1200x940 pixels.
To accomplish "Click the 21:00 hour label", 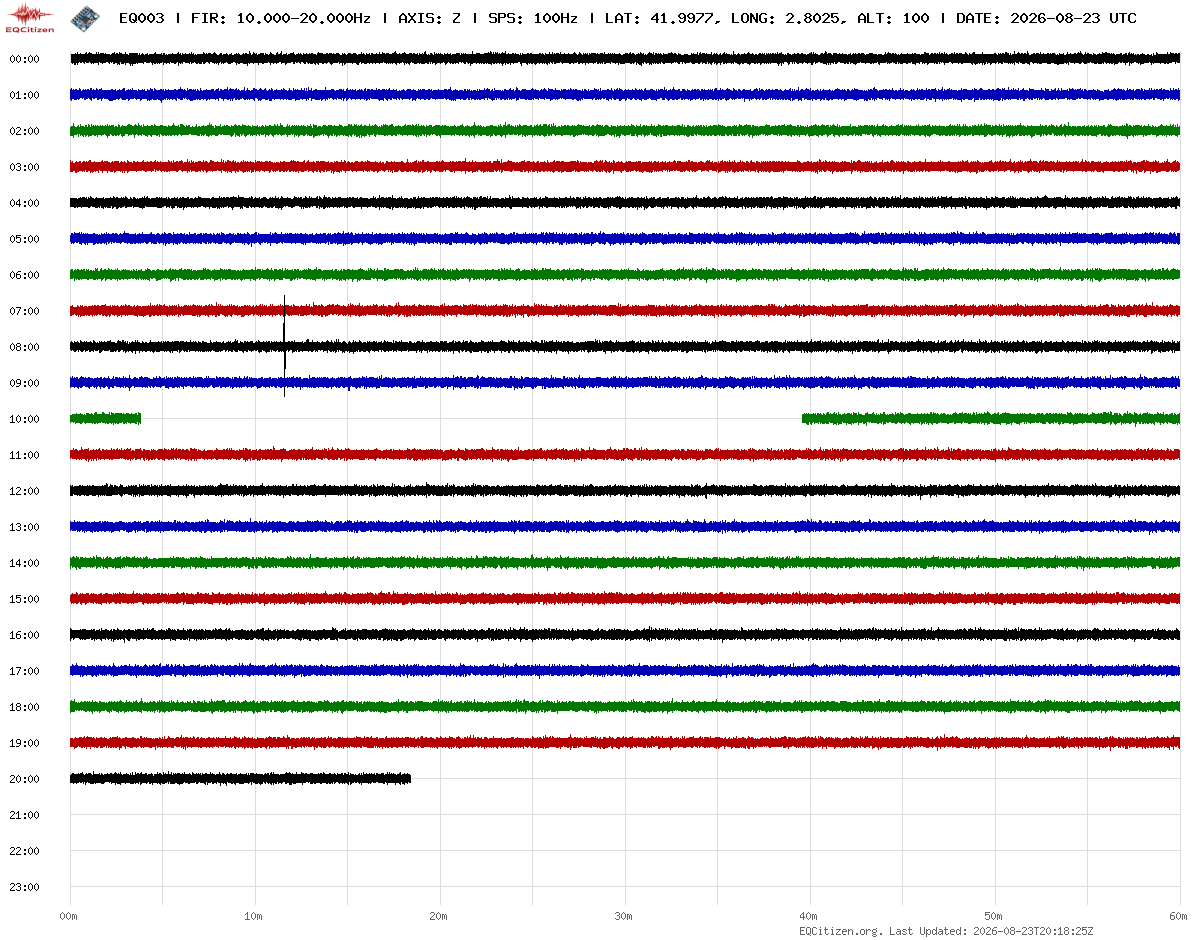I will coord(24,815).
